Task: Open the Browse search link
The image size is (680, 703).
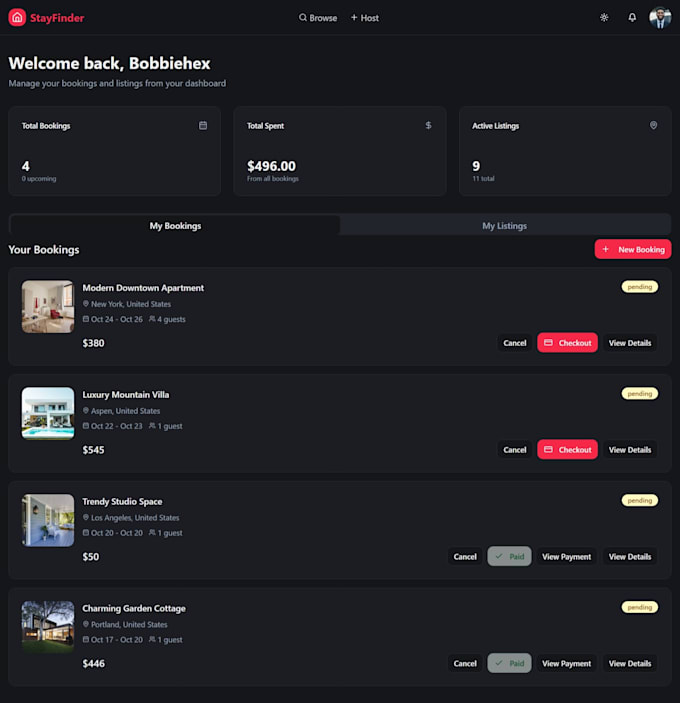Action: click(318, 18)
